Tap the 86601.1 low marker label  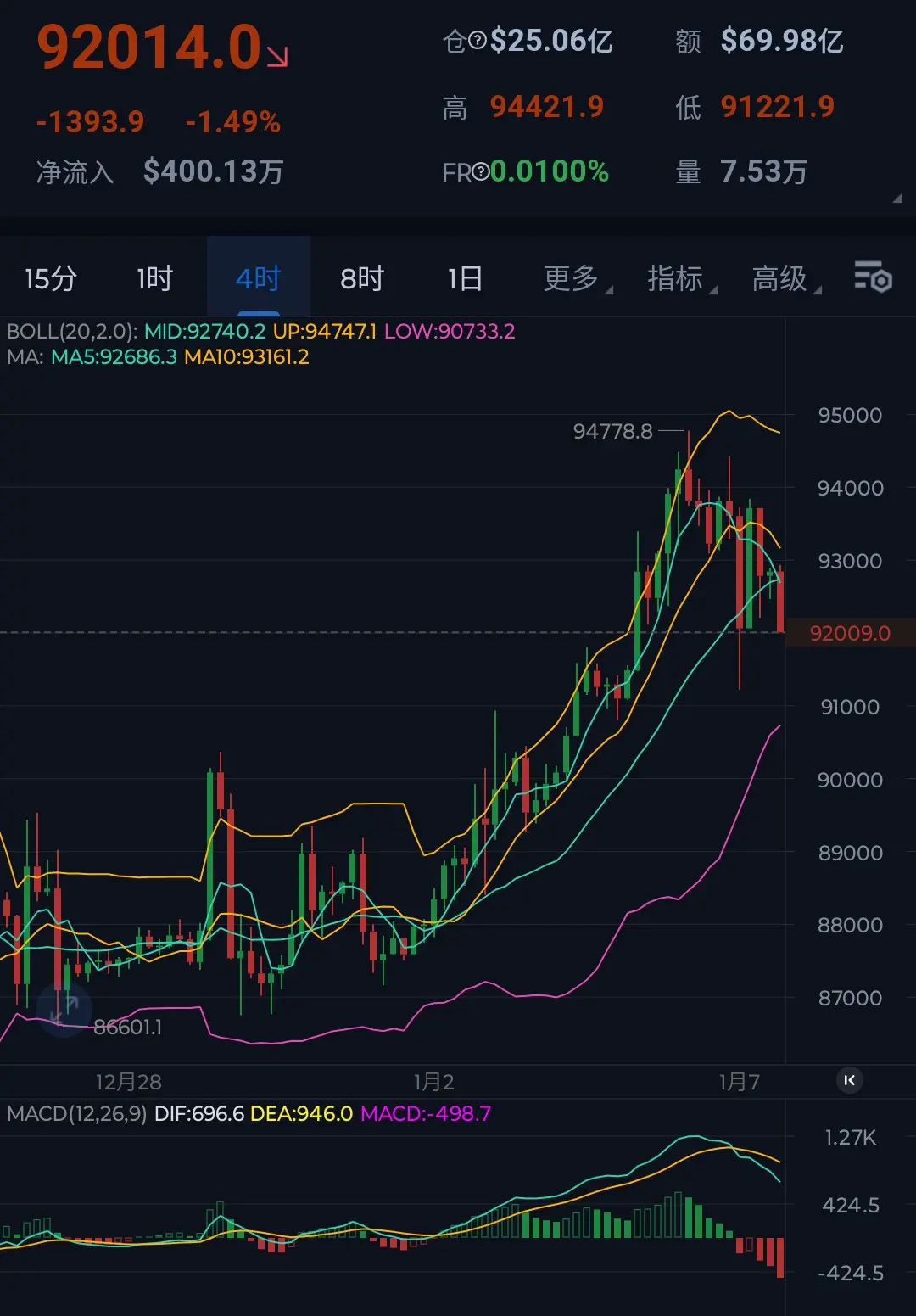pyautogui.click(x=127, y=1028)
